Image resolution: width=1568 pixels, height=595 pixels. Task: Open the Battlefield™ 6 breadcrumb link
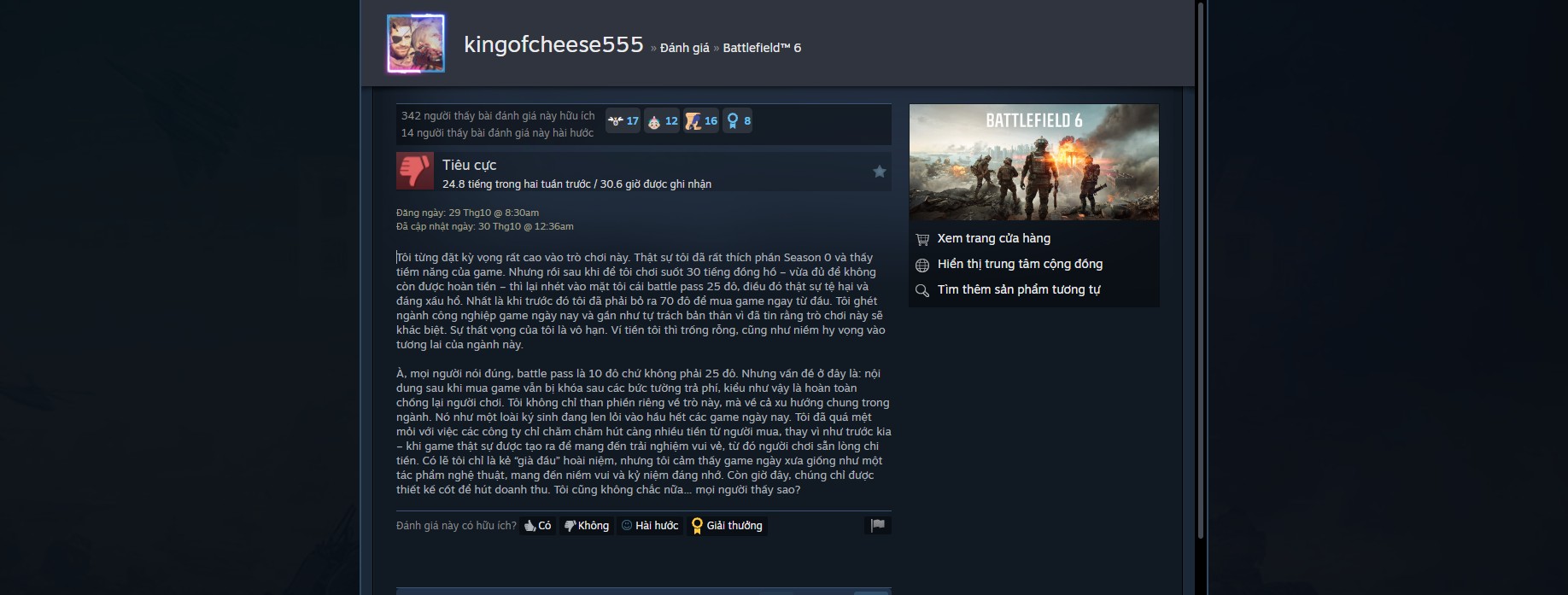(762, 48)
